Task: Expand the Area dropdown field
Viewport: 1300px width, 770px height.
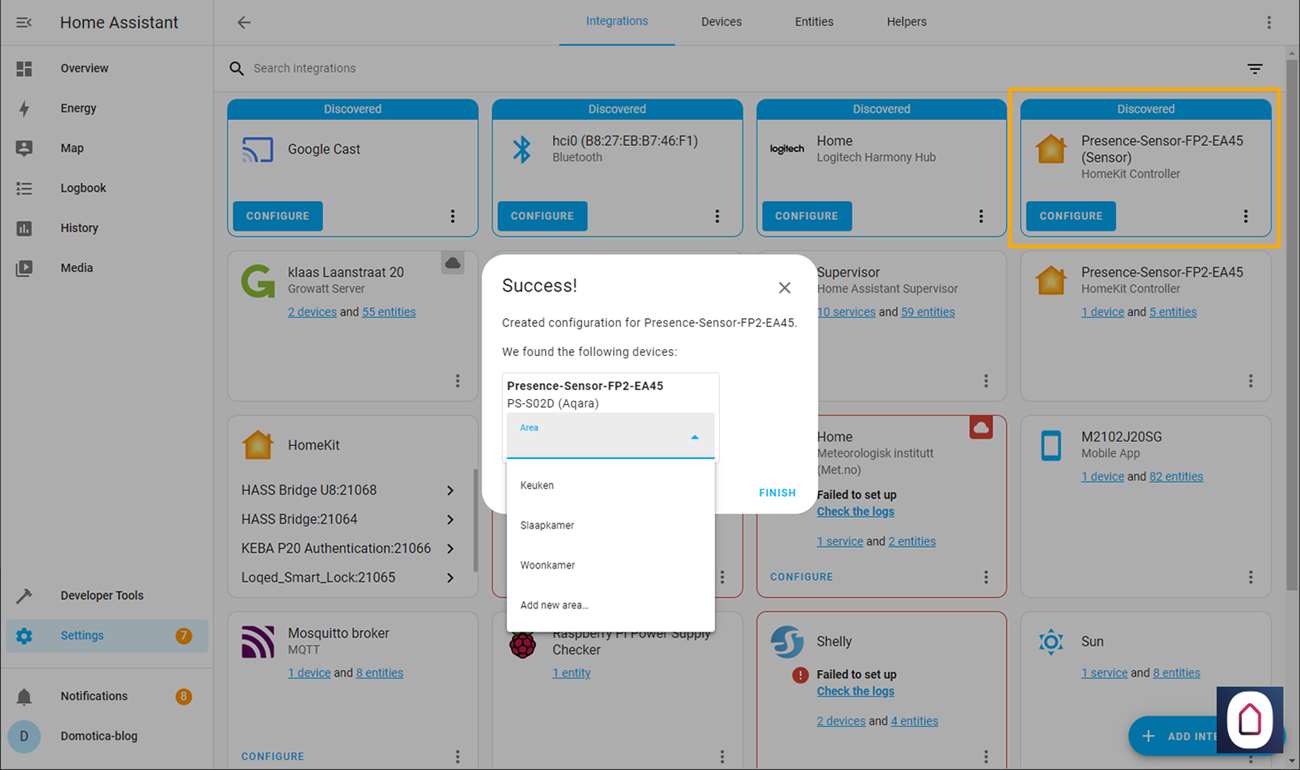Action: coord(610,437)
